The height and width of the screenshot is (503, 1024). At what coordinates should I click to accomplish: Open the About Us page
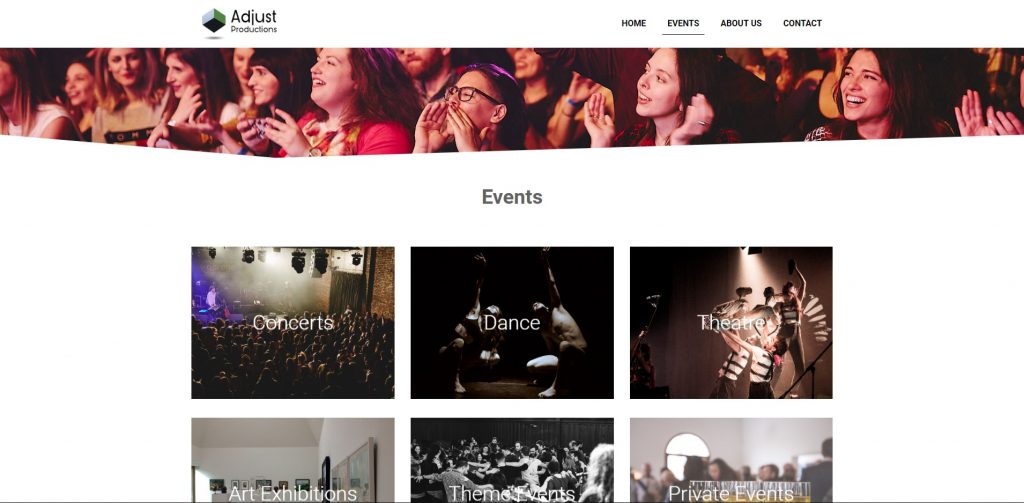741,23
